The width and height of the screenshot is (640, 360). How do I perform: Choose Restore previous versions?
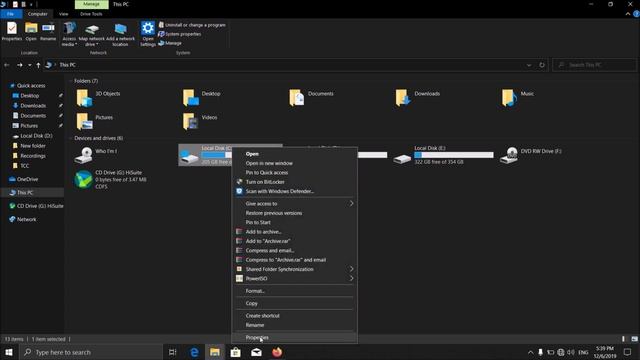click(294, 213)
